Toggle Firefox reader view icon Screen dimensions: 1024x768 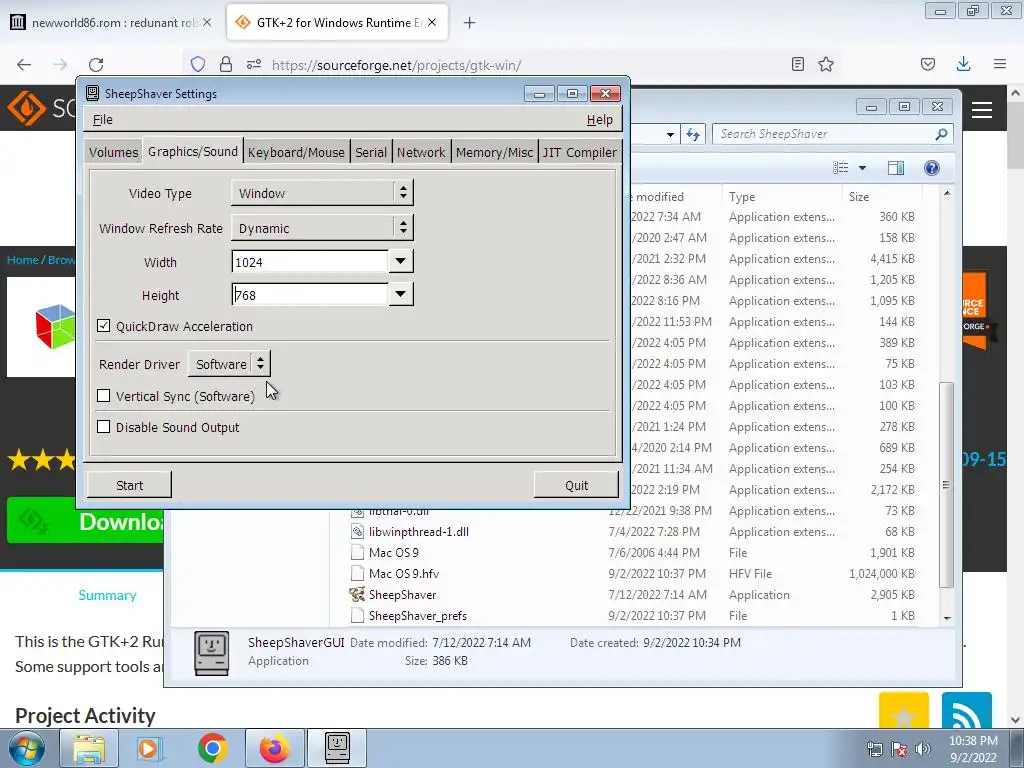[x=797, y=64]
